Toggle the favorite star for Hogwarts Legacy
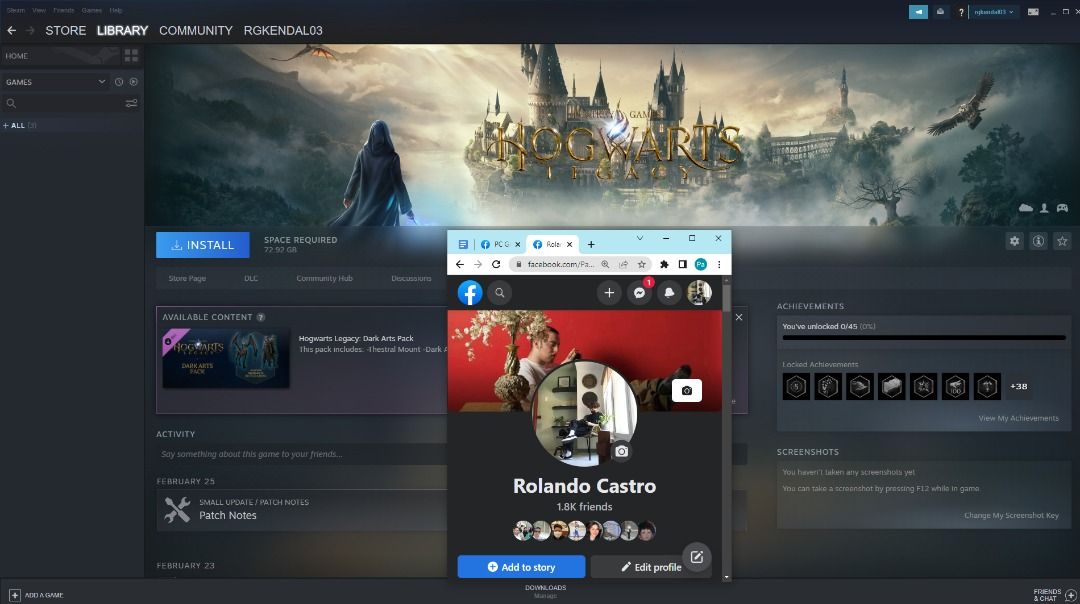Image resolution: width=1080 pixels, height=604 pixels. (1062, 241)
